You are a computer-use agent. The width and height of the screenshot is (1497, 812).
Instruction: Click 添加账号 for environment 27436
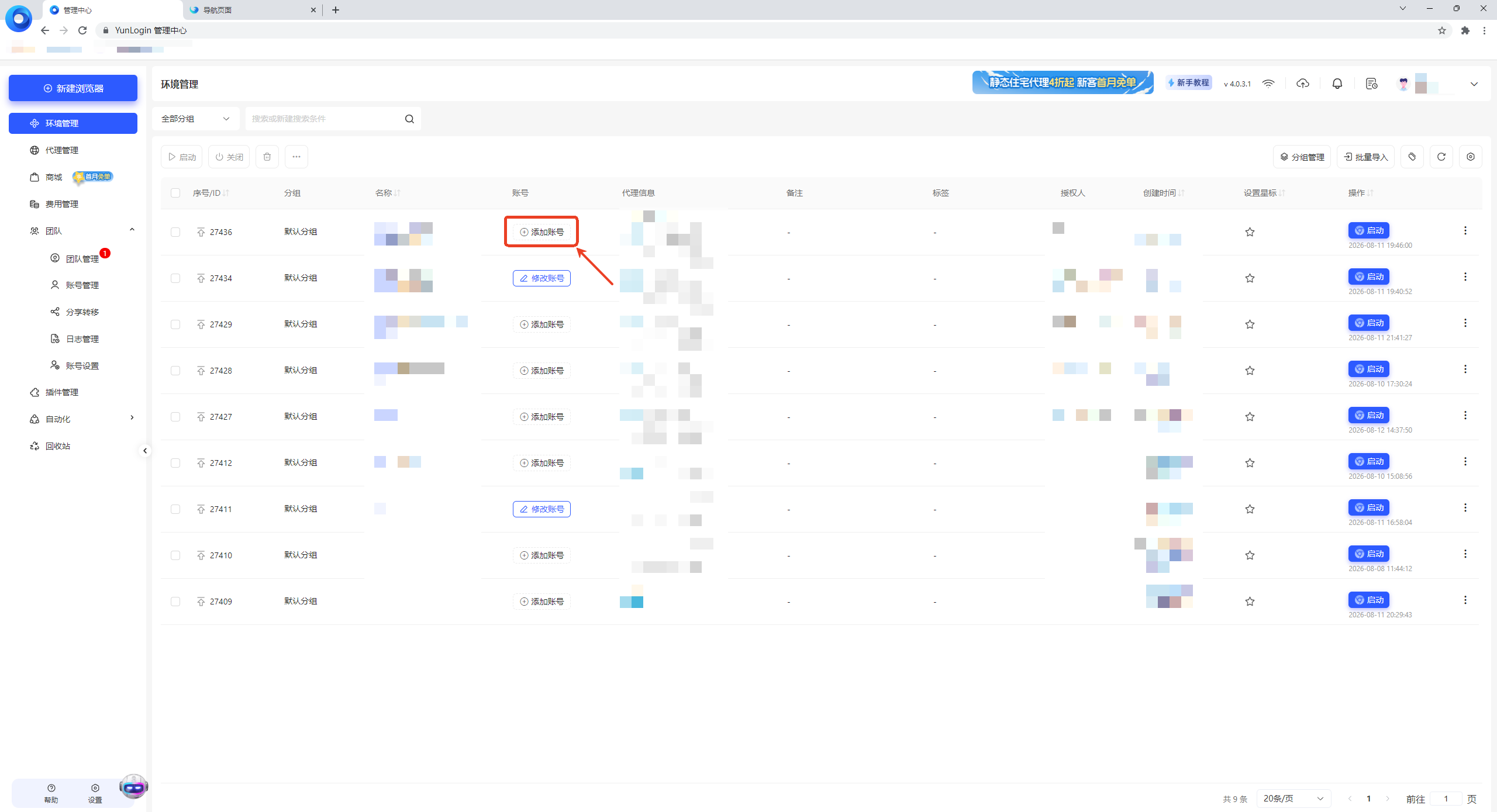pyautogui.click(x=541, y=232)
